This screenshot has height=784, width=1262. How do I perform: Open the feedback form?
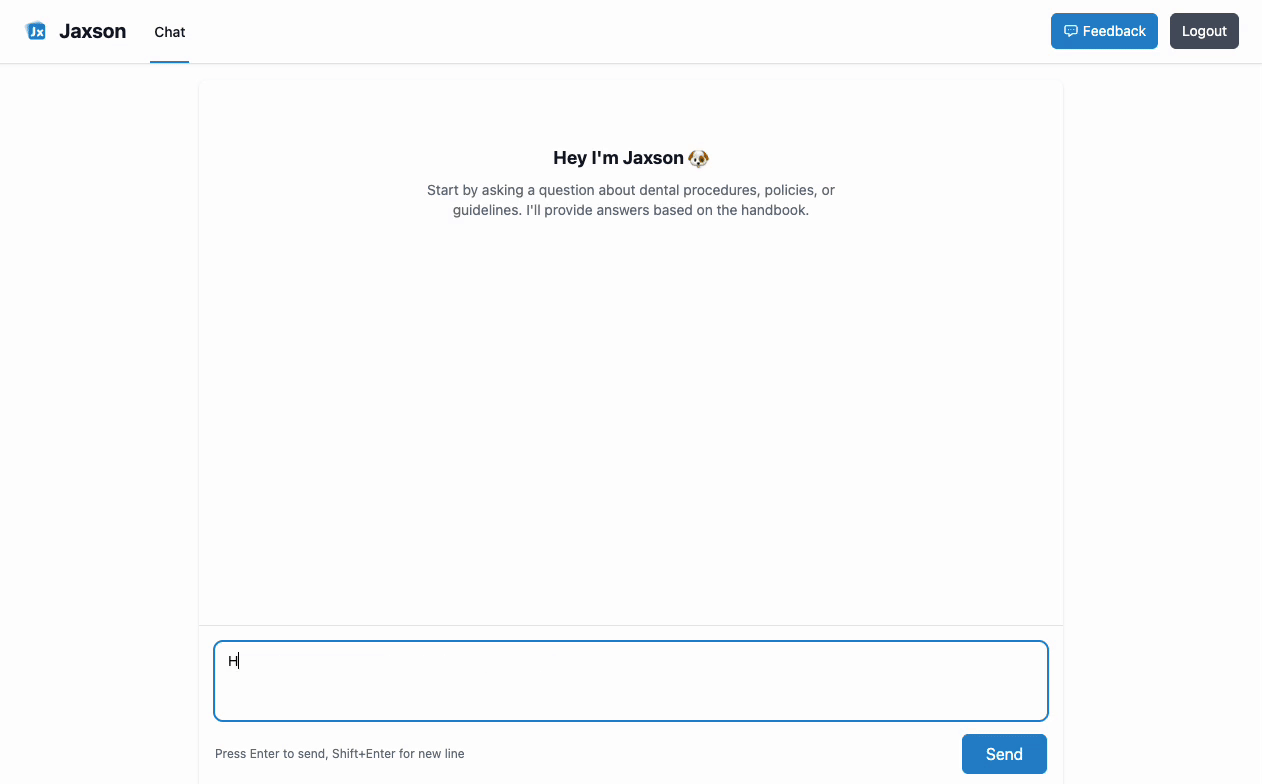1104,31
